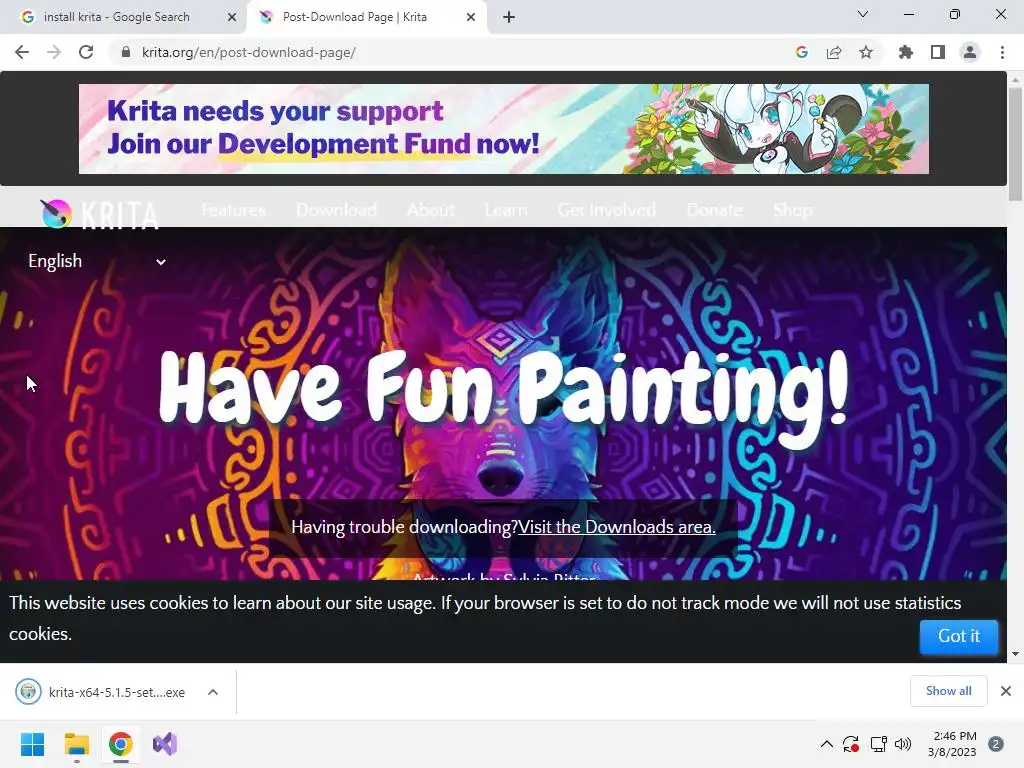
Task: Open the Get Involved menu item
Action: (x=607, y=210)
